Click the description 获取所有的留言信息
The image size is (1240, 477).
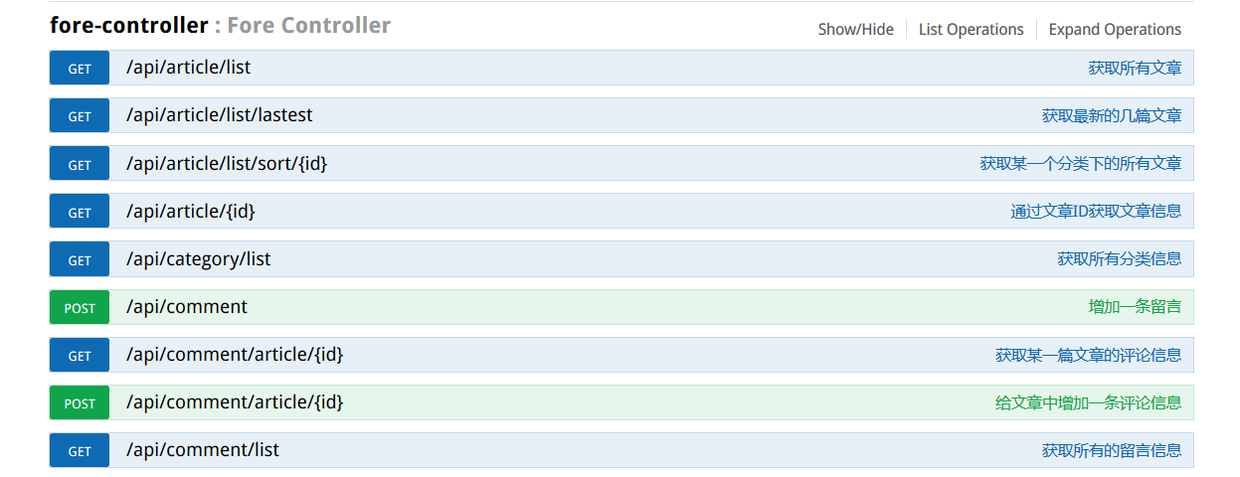(x=1111, y=450)
